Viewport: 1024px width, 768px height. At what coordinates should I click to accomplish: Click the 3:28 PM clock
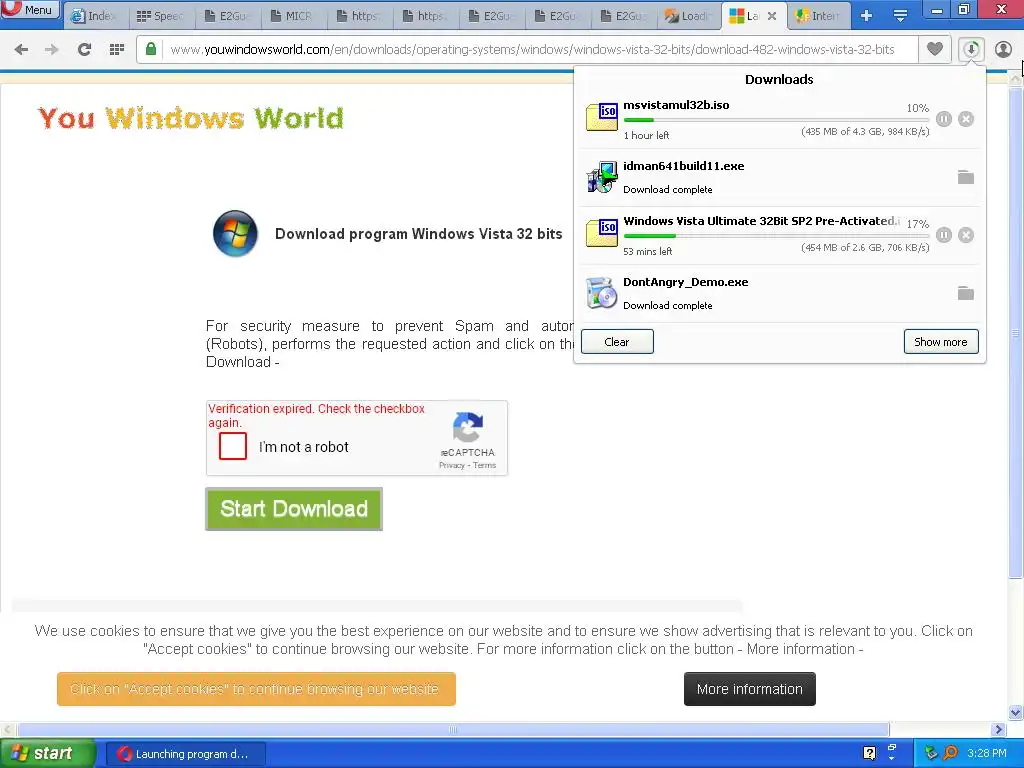[987, 754]
